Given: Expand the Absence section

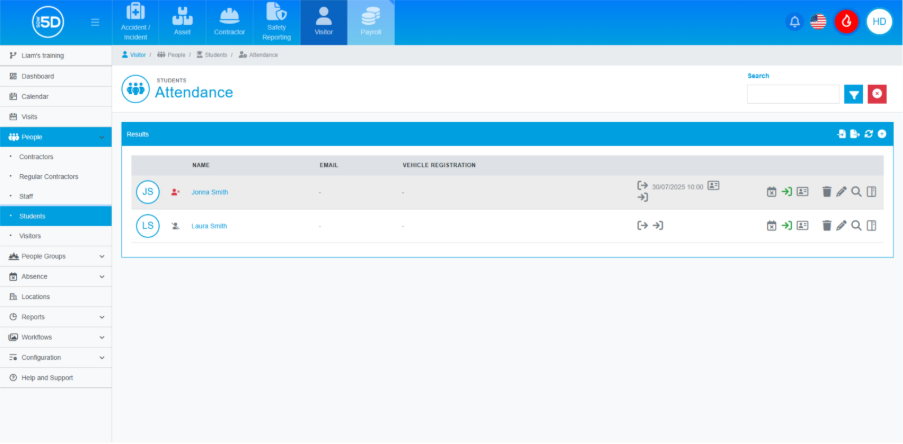Looking at the screenshot, I should [56, 276].
